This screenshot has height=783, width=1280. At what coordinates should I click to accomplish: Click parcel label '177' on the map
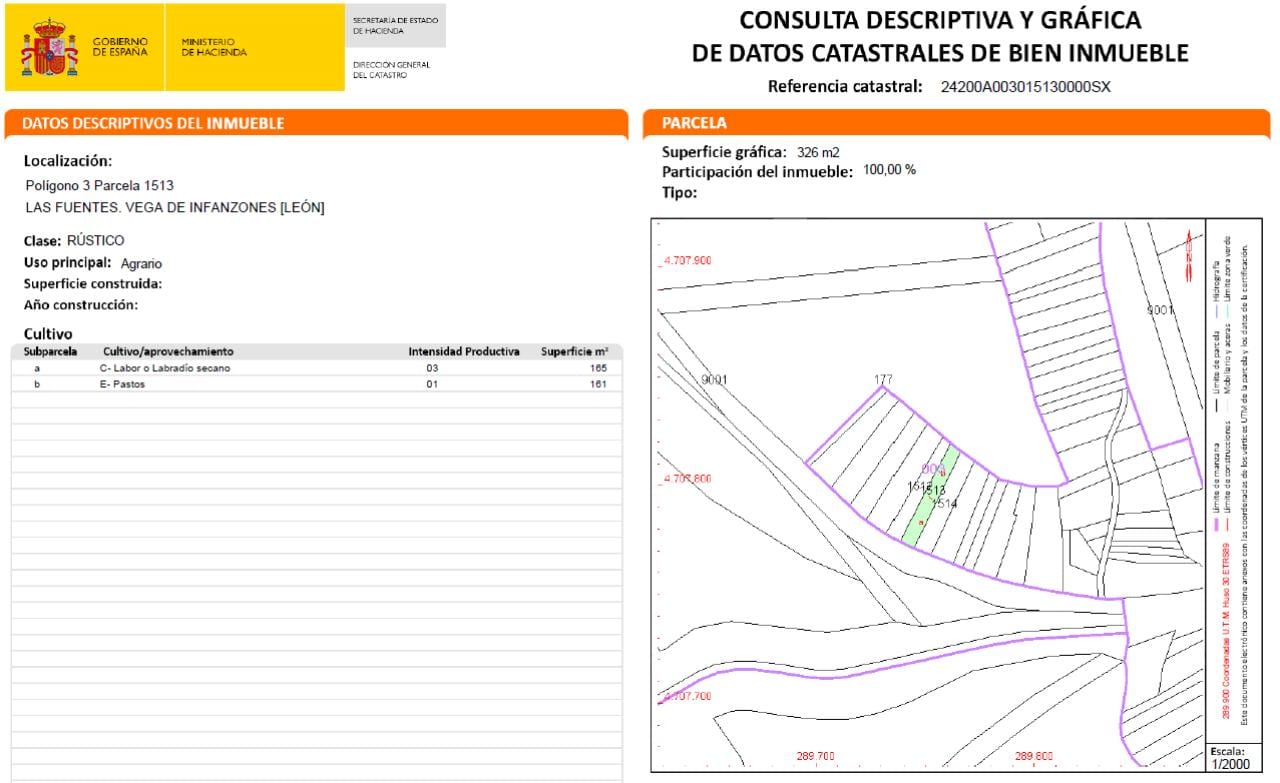click(882, 379)
